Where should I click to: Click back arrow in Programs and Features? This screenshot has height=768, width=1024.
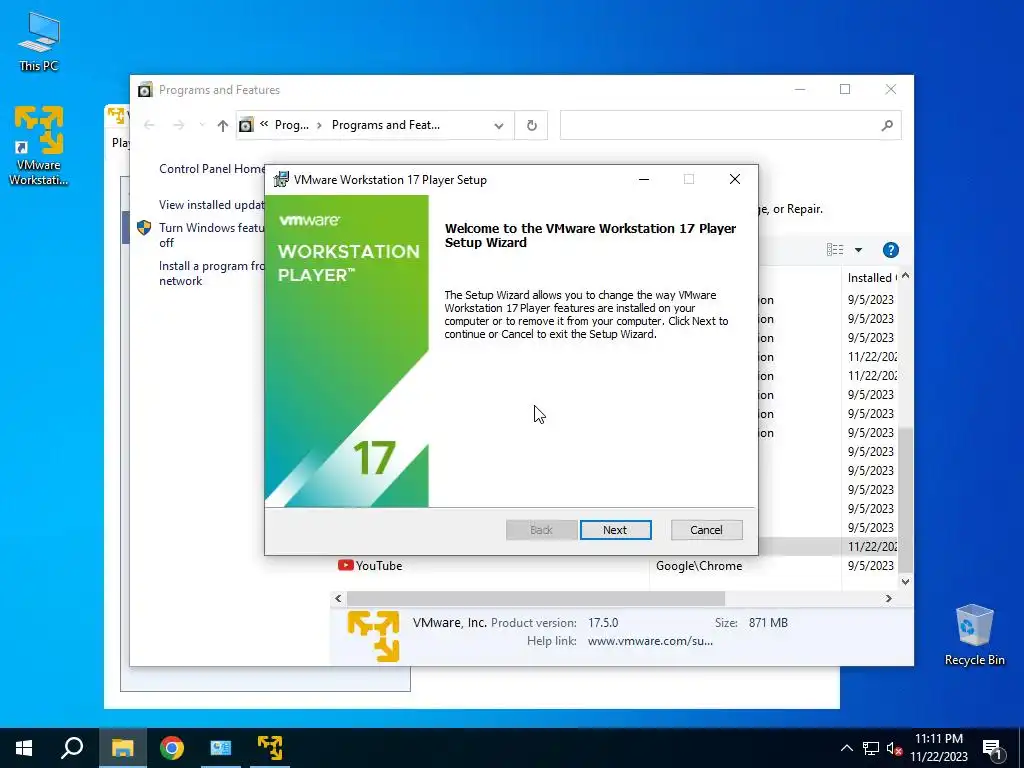[x=150, y=125]
